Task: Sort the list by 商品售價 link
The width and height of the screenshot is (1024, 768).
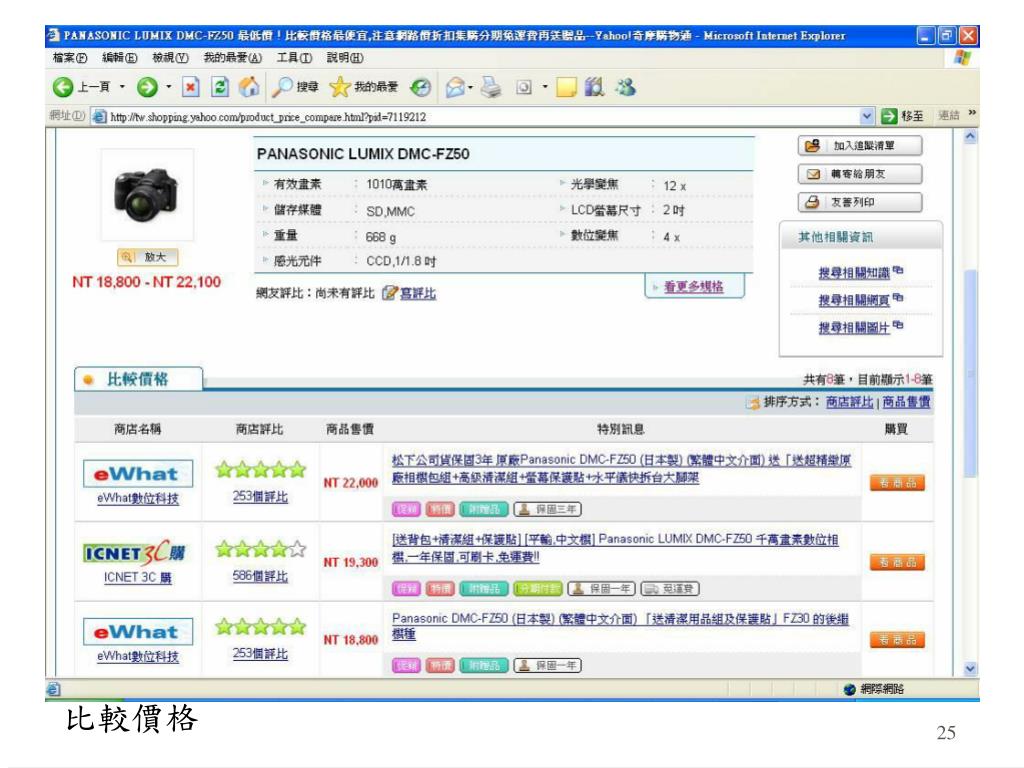Action: coord(906,402)
